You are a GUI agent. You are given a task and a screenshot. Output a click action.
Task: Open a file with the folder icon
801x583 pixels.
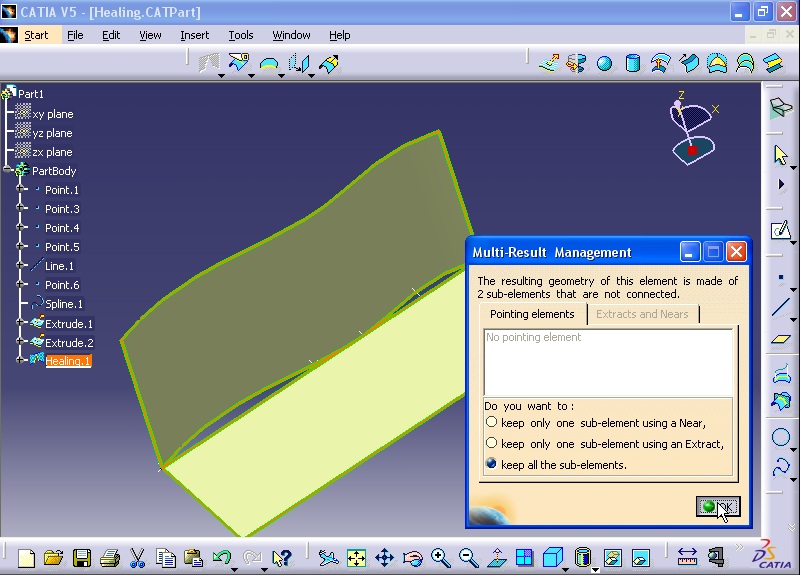(x=54, y=558)
